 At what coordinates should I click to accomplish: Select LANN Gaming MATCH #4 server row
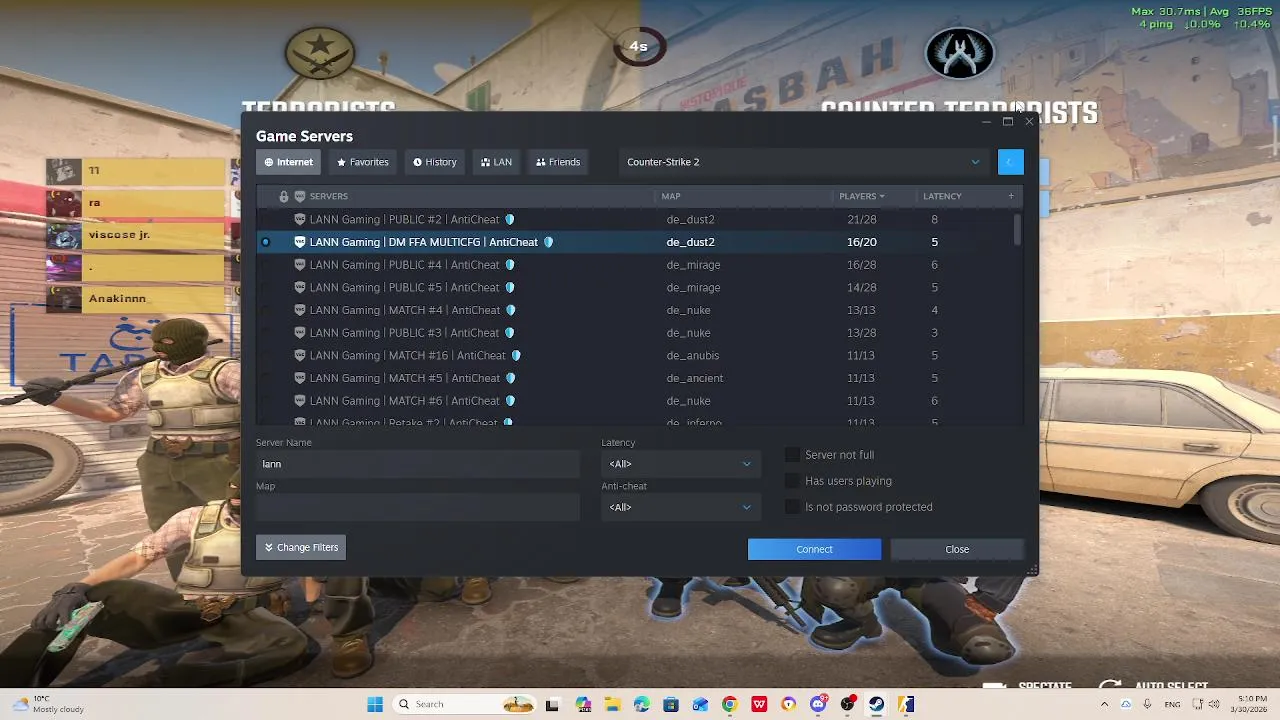(x=640, y=310)
